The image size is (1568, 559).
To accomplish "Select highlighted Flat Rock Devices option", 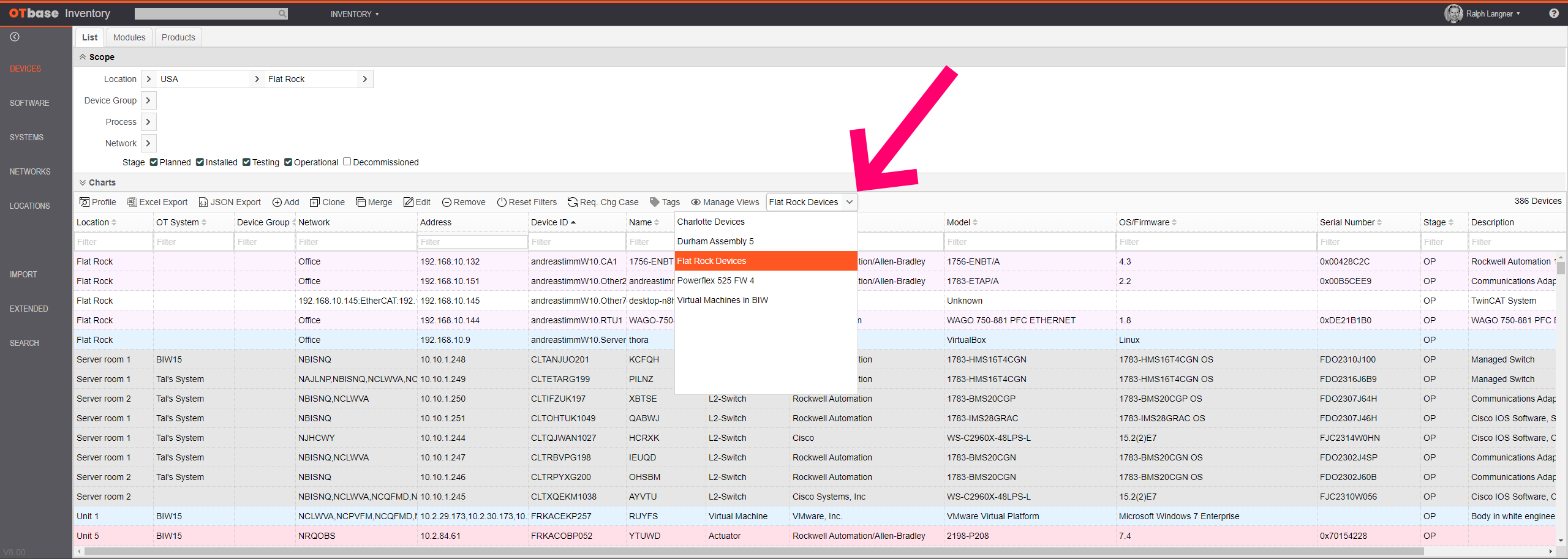I will point(766,261).
